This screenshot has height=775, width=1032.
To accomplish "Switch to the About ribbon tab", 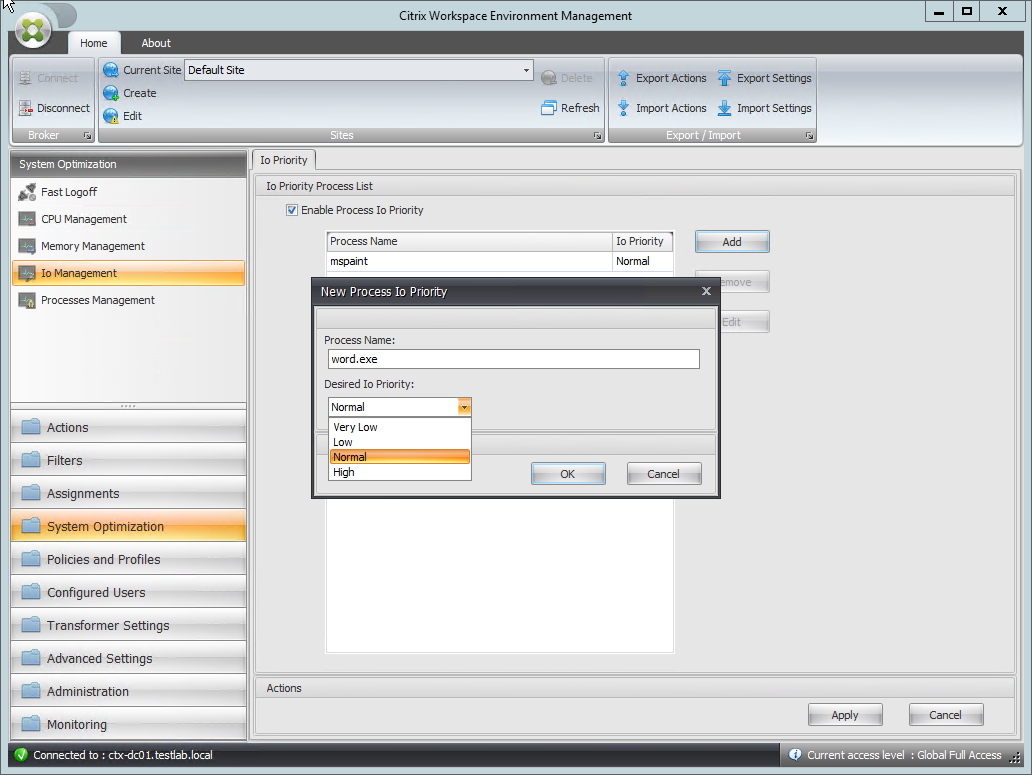I will tap(156, 43).
